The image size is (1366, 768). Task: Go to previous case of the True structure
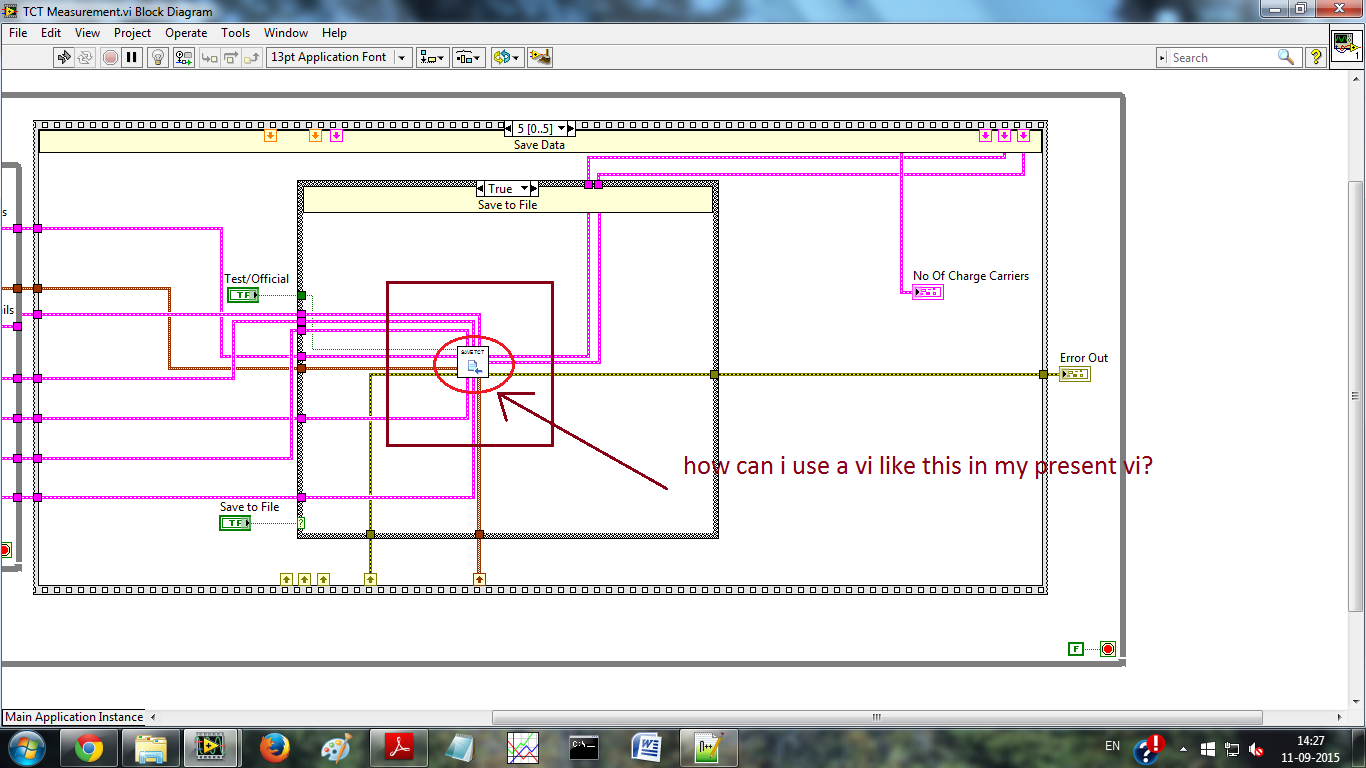click(x=481, y=188)
